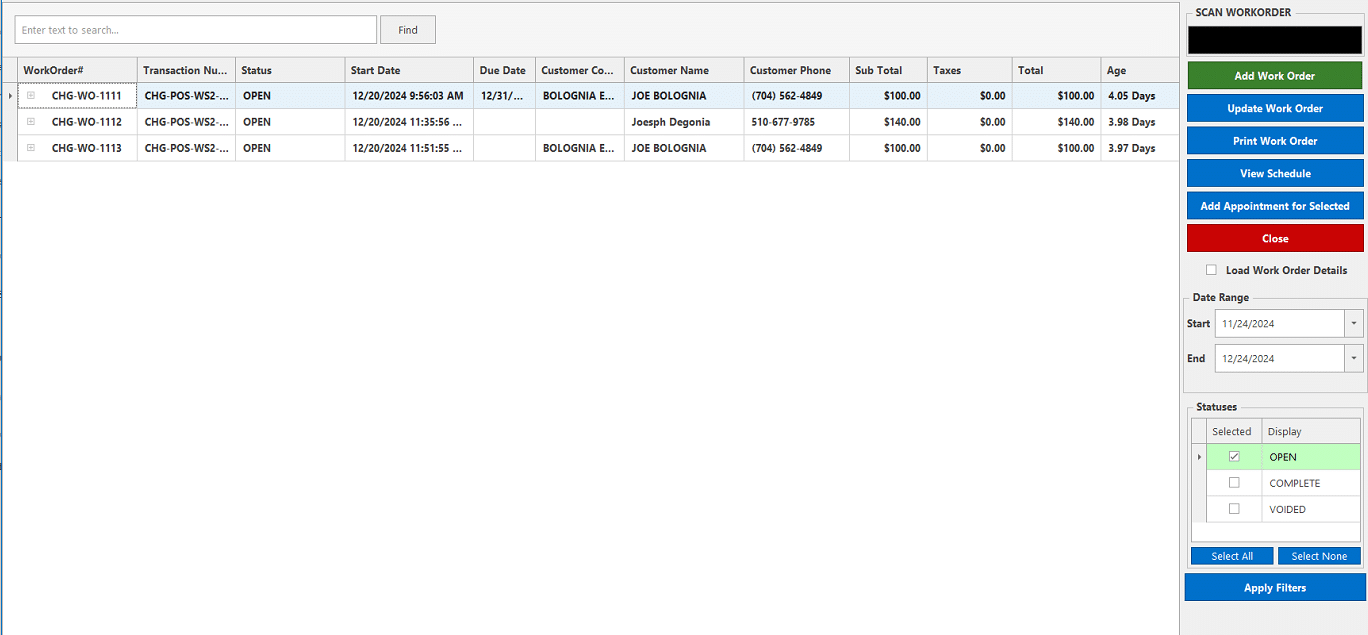1368x635 pixels.
Task: Click the black Scan Workorder input box
Action: [x=1275, y=40]
